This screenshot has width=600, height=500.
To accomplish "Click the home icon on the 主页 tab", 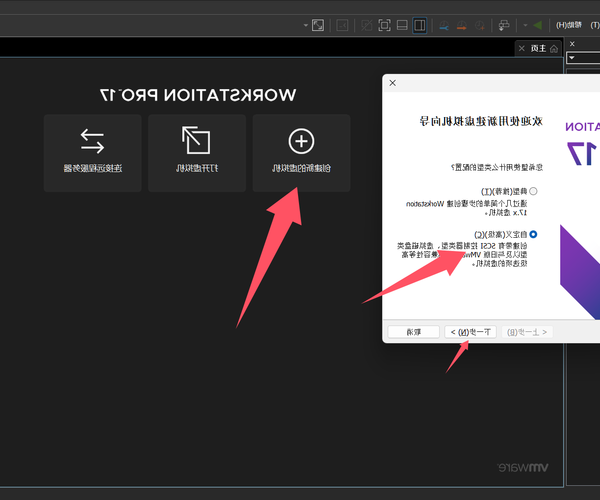I will coord(554,49).
